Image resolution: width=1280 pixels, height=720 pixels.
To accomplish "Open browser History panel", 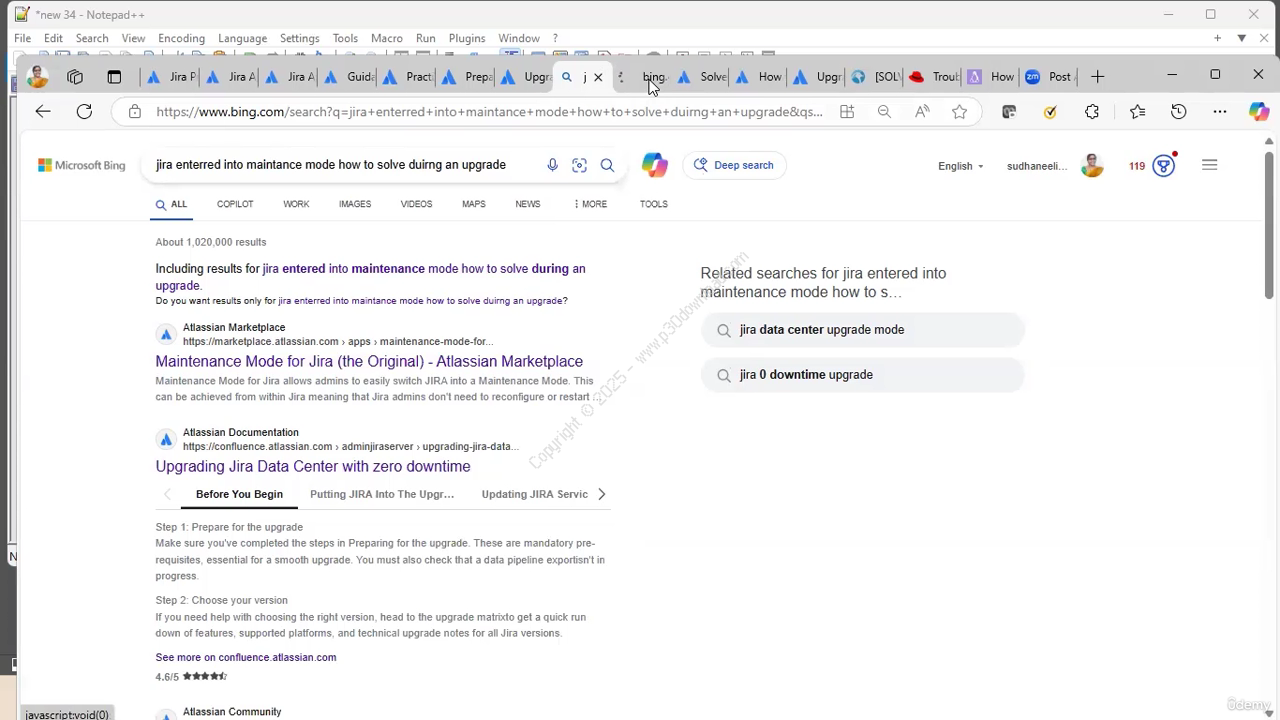I will pyautogui.click(x=1179, y=112).
